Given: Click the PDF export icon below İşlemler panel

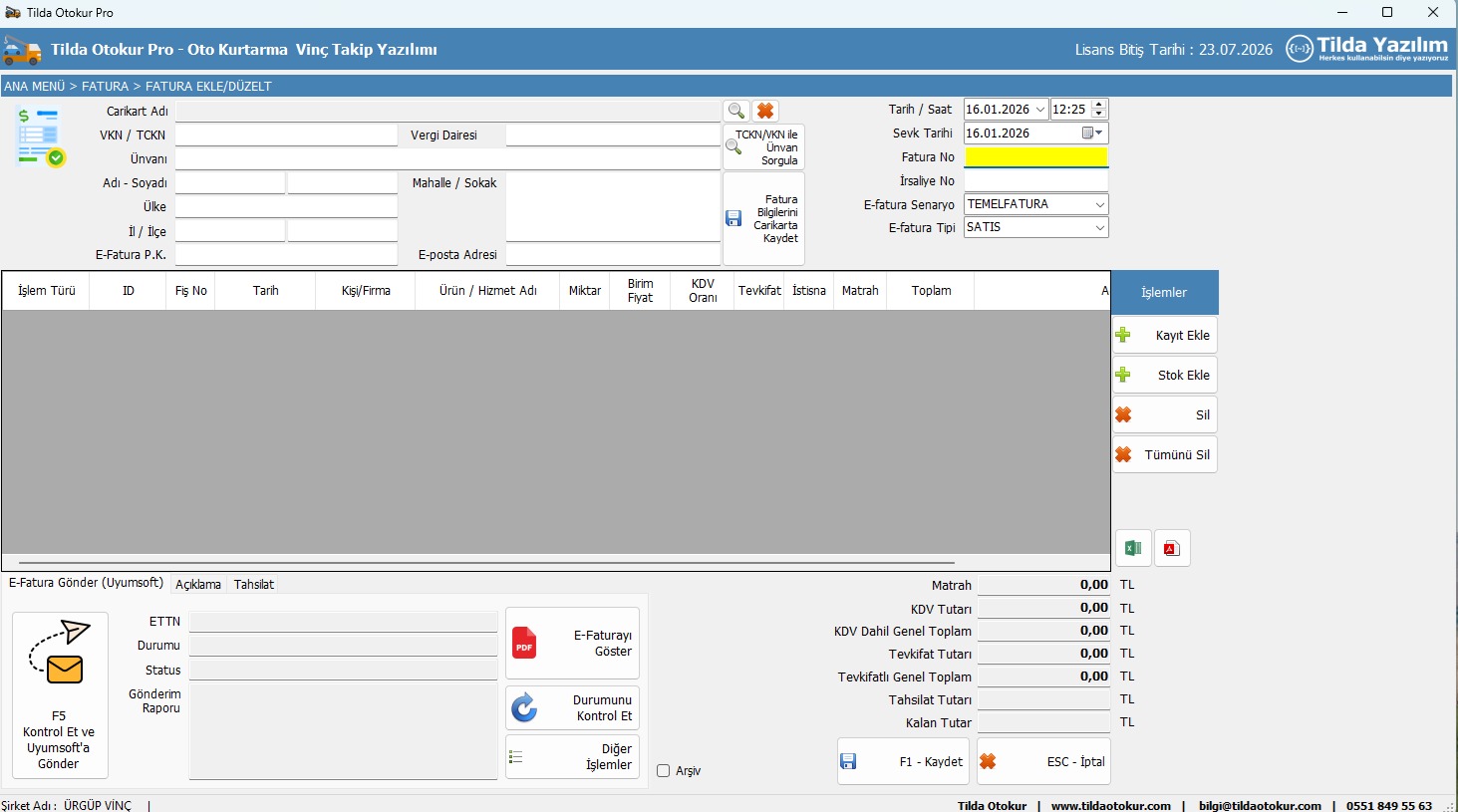Looking at the screenshot, I should (1172, 548).
